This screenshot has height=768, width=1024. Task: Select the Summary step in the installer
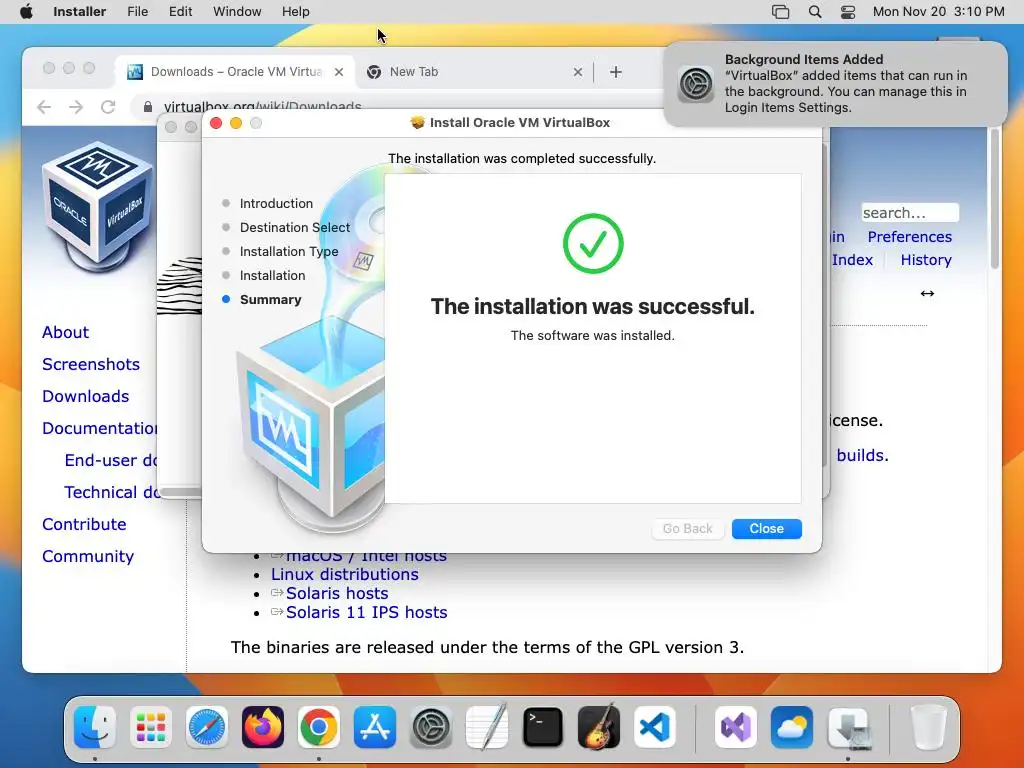270,300
